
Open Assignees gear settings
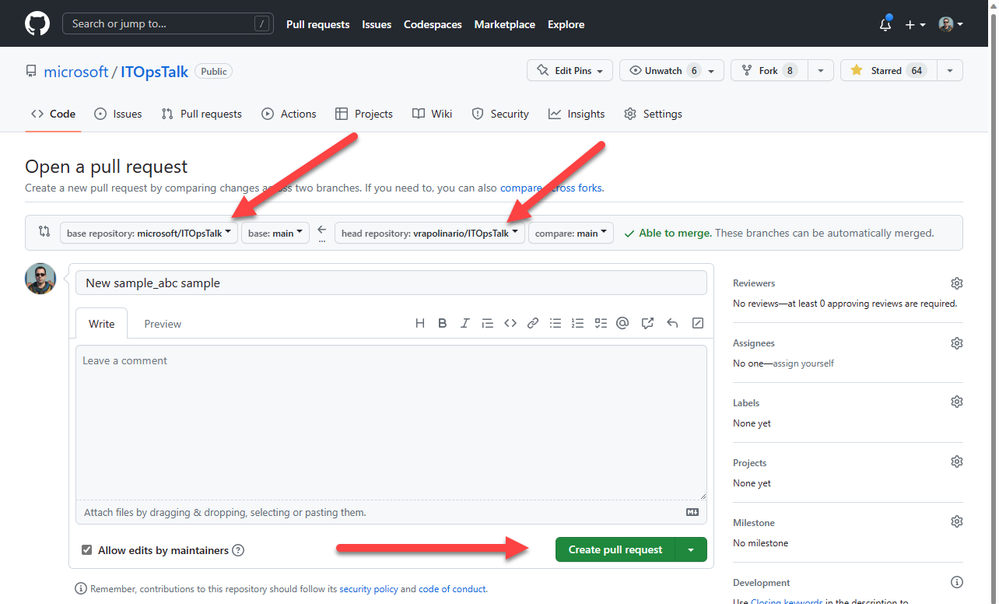pyautogui.click(x=956, y=343)
